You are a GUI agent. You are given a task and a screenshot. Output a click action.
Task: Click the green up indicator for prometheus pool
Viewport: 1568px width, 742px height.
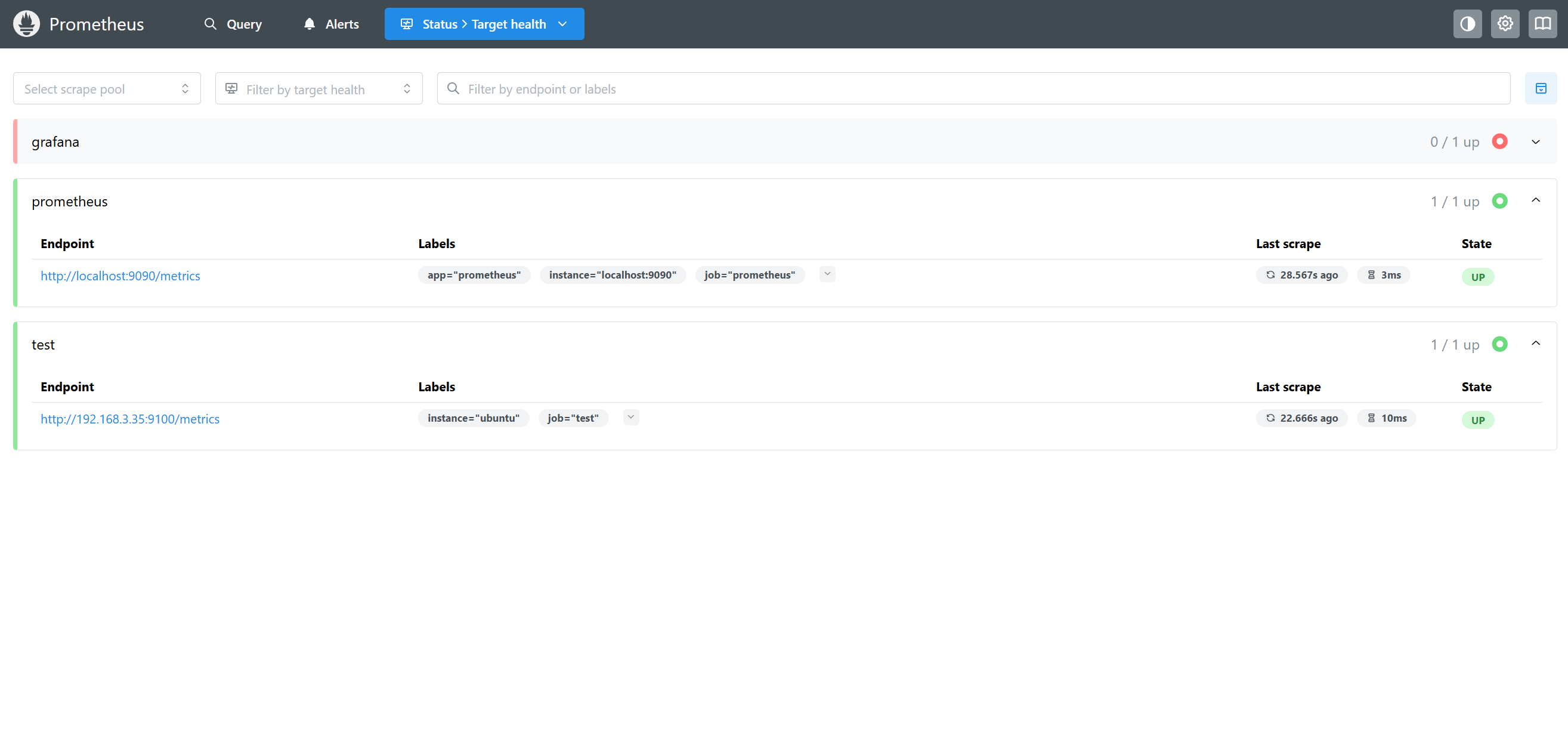(1499, 201)
